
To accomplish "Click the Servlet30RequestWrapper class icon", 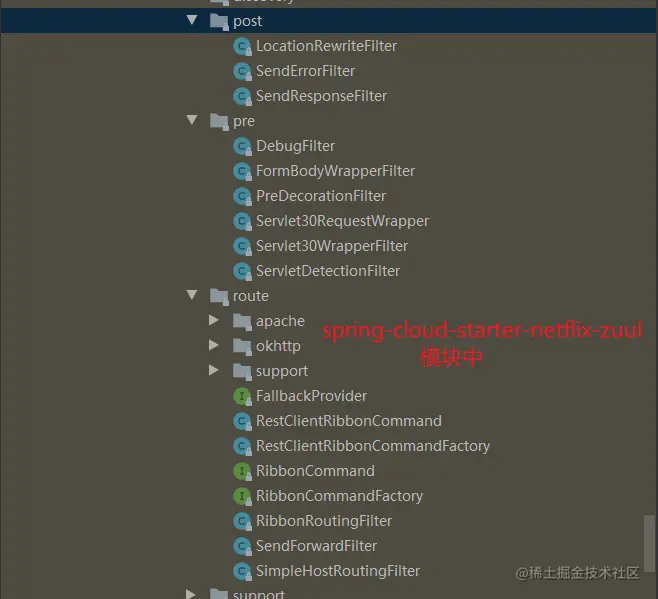I will [x=243, y=221].
